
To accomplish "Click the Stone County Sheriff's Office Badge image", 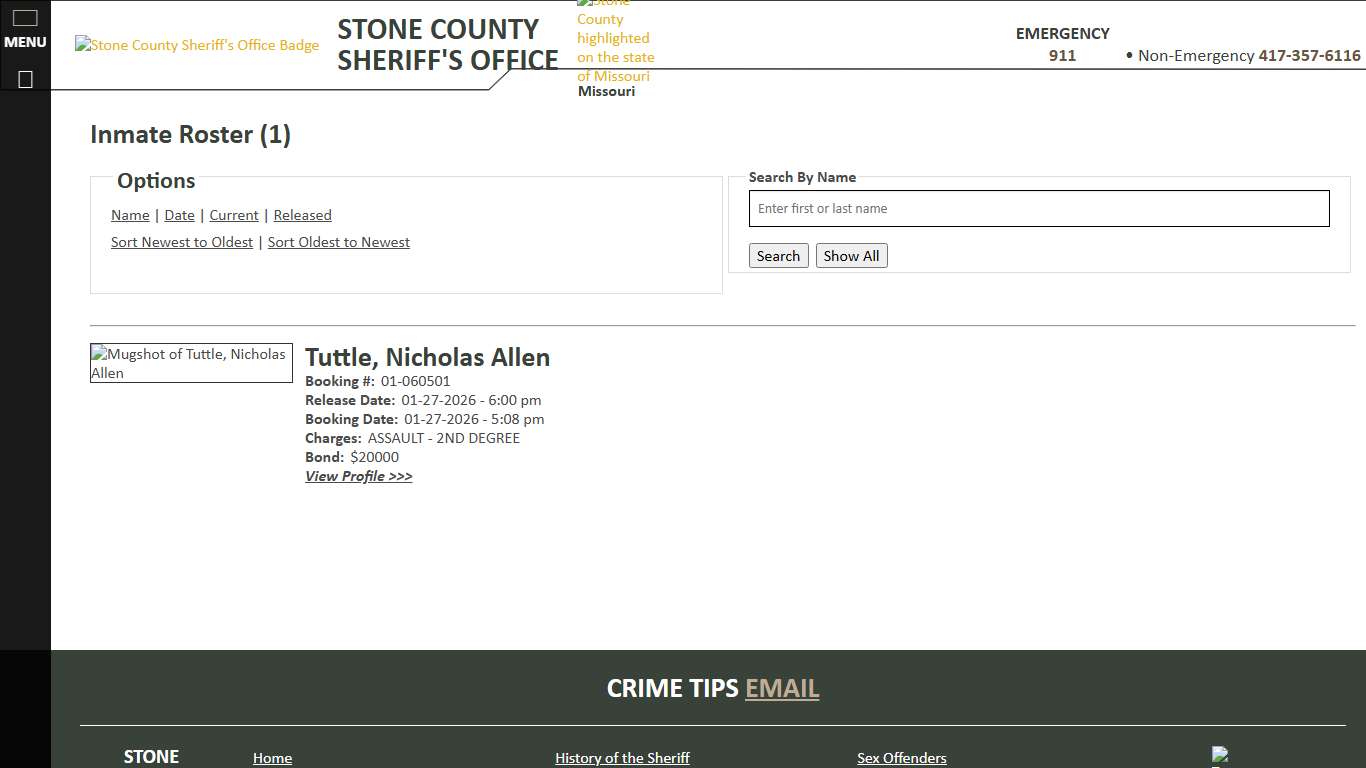I will [196, 45].
